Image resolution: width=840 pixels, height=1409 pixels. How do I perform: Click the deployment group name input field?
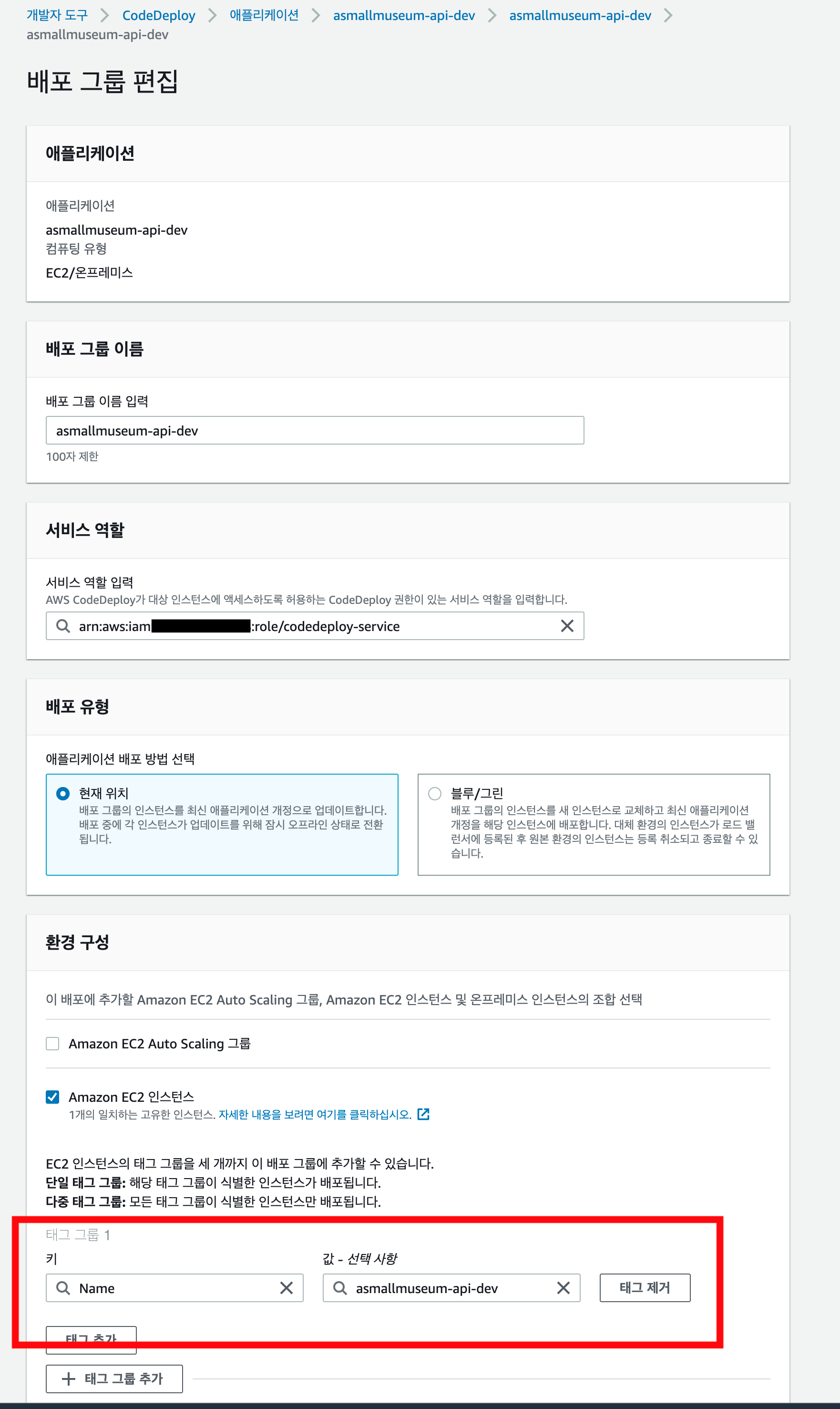coord(315,430)
